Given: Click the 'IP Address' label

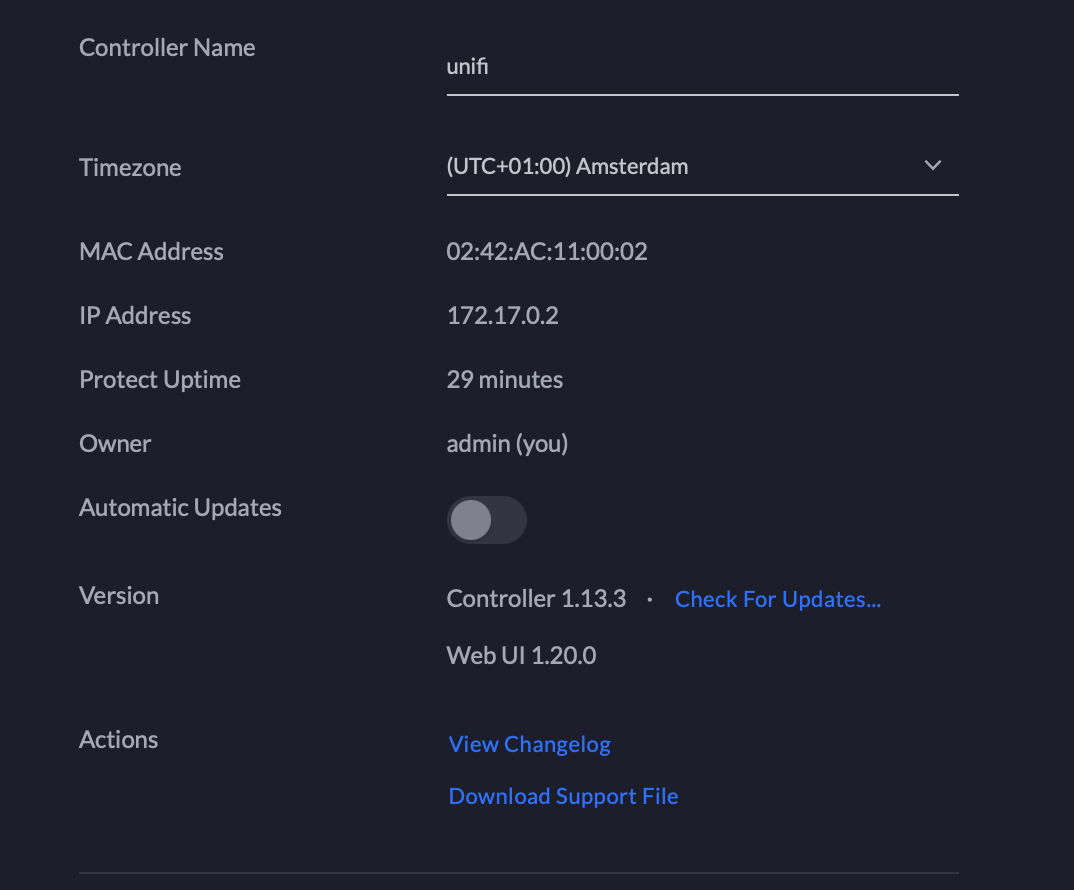Looking at the screenshot, I should pos(135,316).
